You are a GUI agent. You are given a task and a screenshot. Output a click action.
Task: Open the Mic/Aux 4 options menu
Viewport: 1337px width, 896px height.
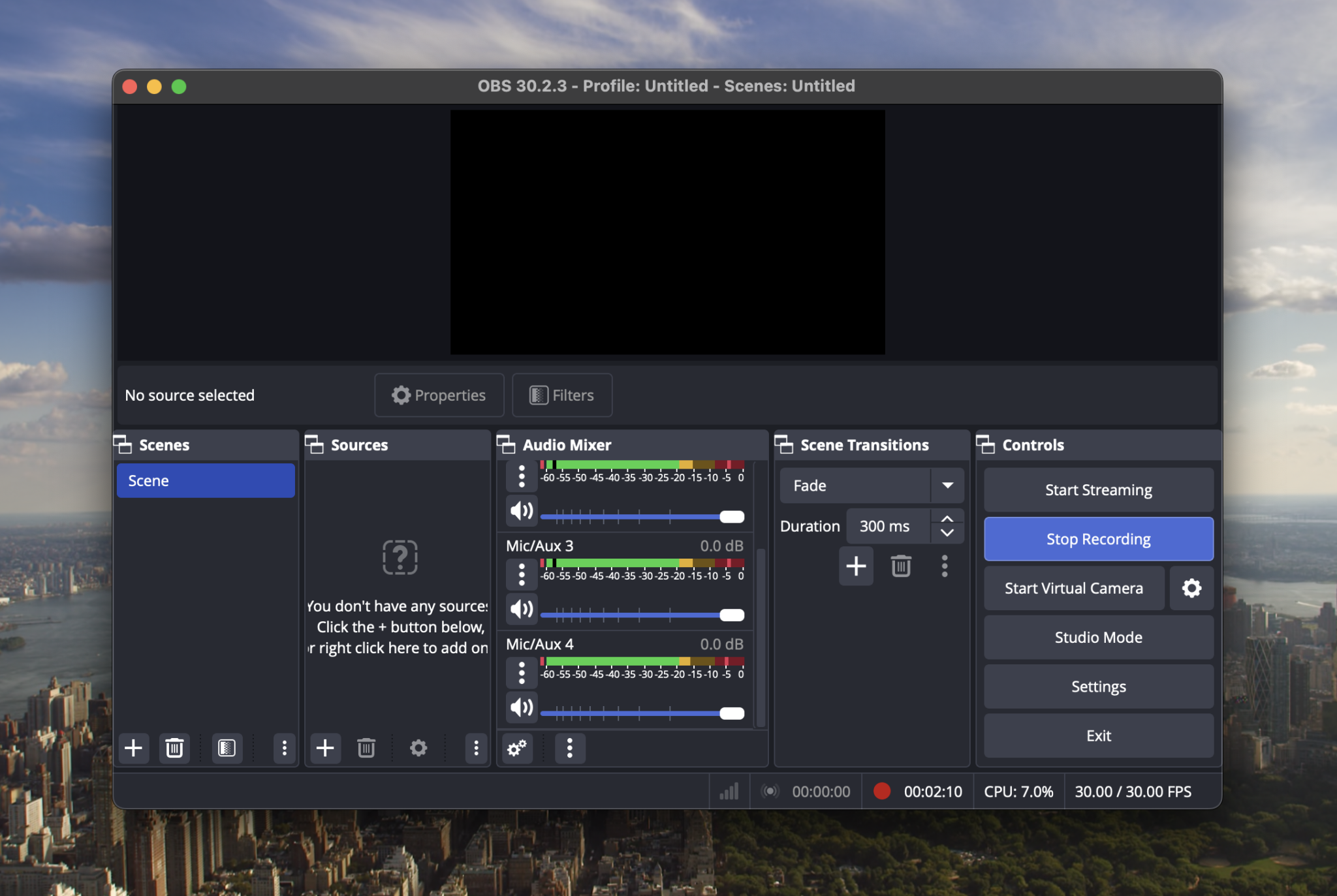pos(520,673)
